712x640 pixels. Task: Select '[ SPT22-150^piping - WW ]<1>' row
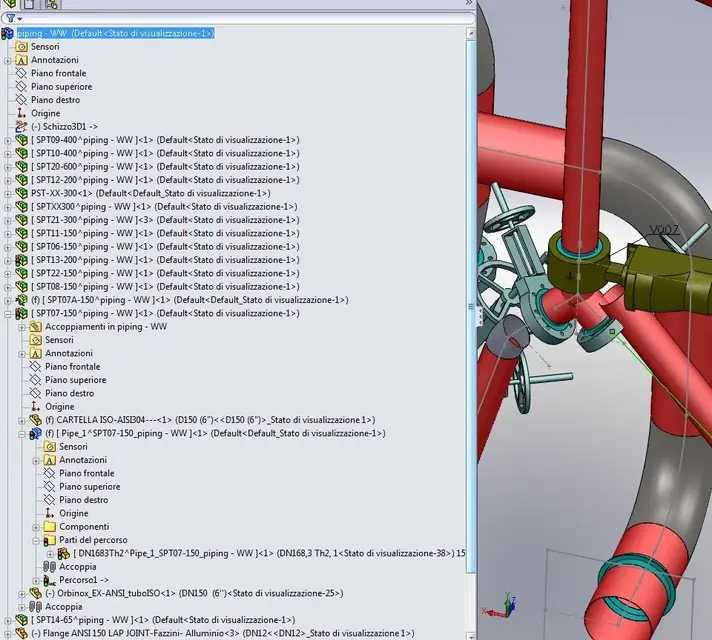click(x=165, y=273)
